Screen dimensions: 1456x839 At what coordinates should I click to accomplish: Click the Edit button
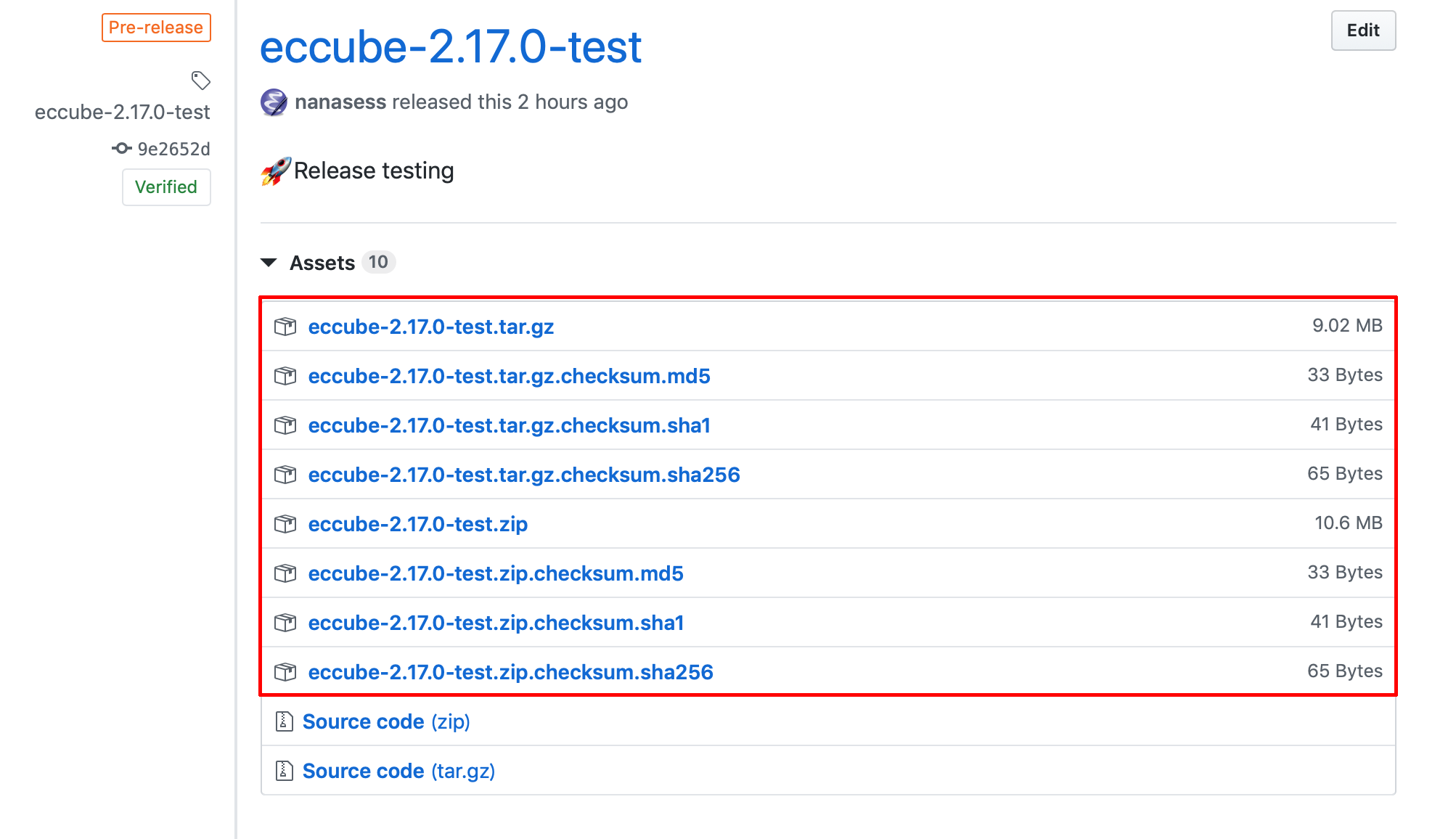point(1363,30)
